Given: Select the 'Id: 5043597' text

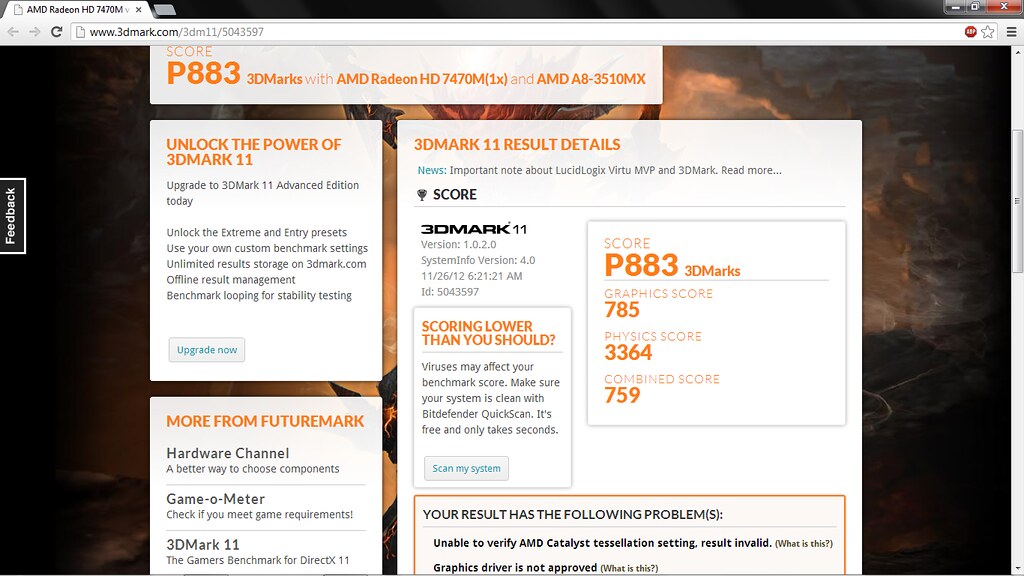Looking at the screenshot, I should (x=449, y=292).
